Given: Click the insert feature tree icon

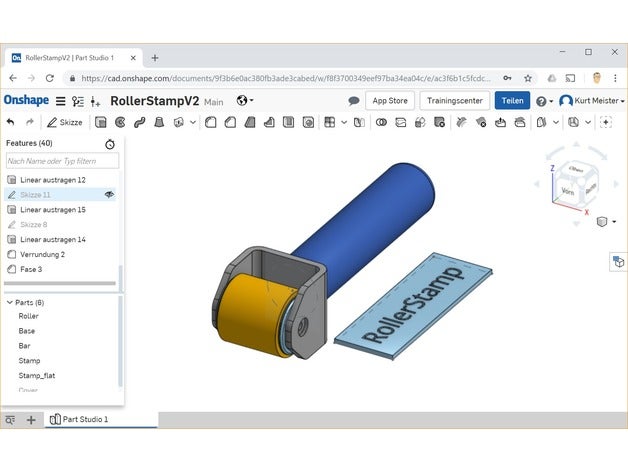Looking at the screenshot, I should tap(95, 101).
